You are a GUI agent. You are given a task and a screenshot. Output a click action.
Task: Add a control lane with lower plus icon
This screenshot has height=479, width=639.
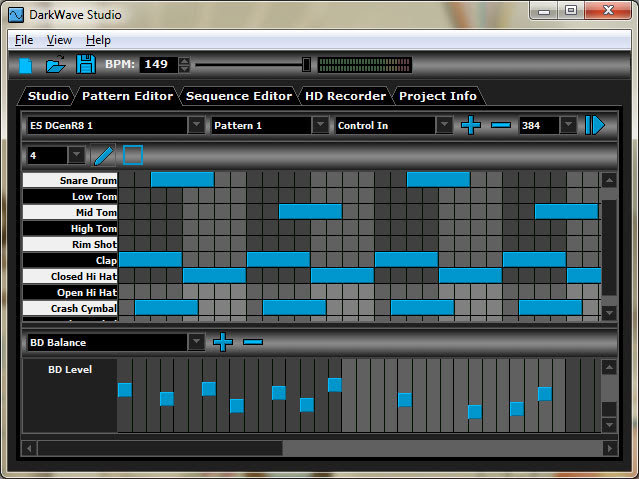click(223, 342)
